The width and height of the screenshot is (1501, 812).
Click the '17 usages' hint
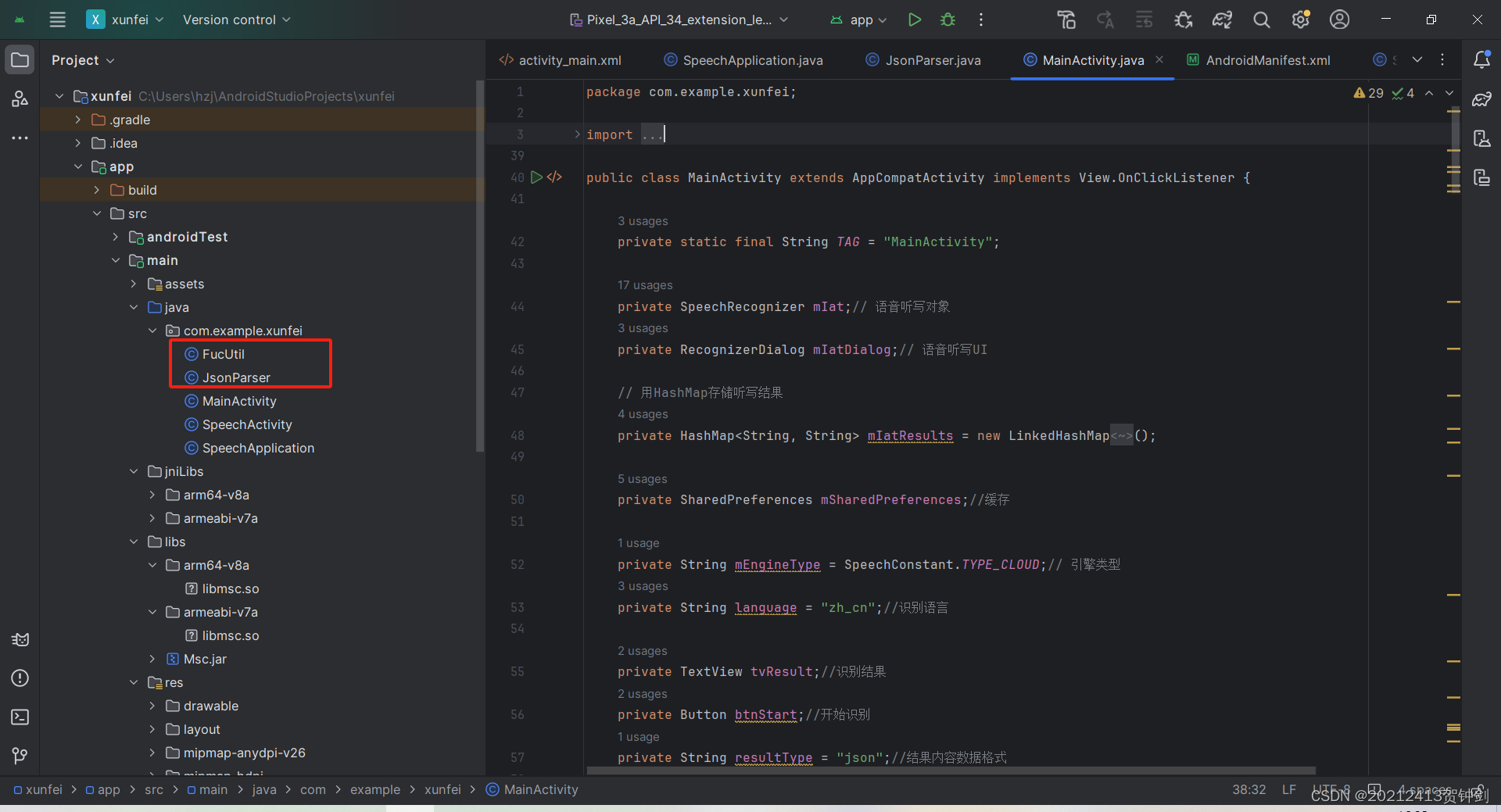click(645, 285)
